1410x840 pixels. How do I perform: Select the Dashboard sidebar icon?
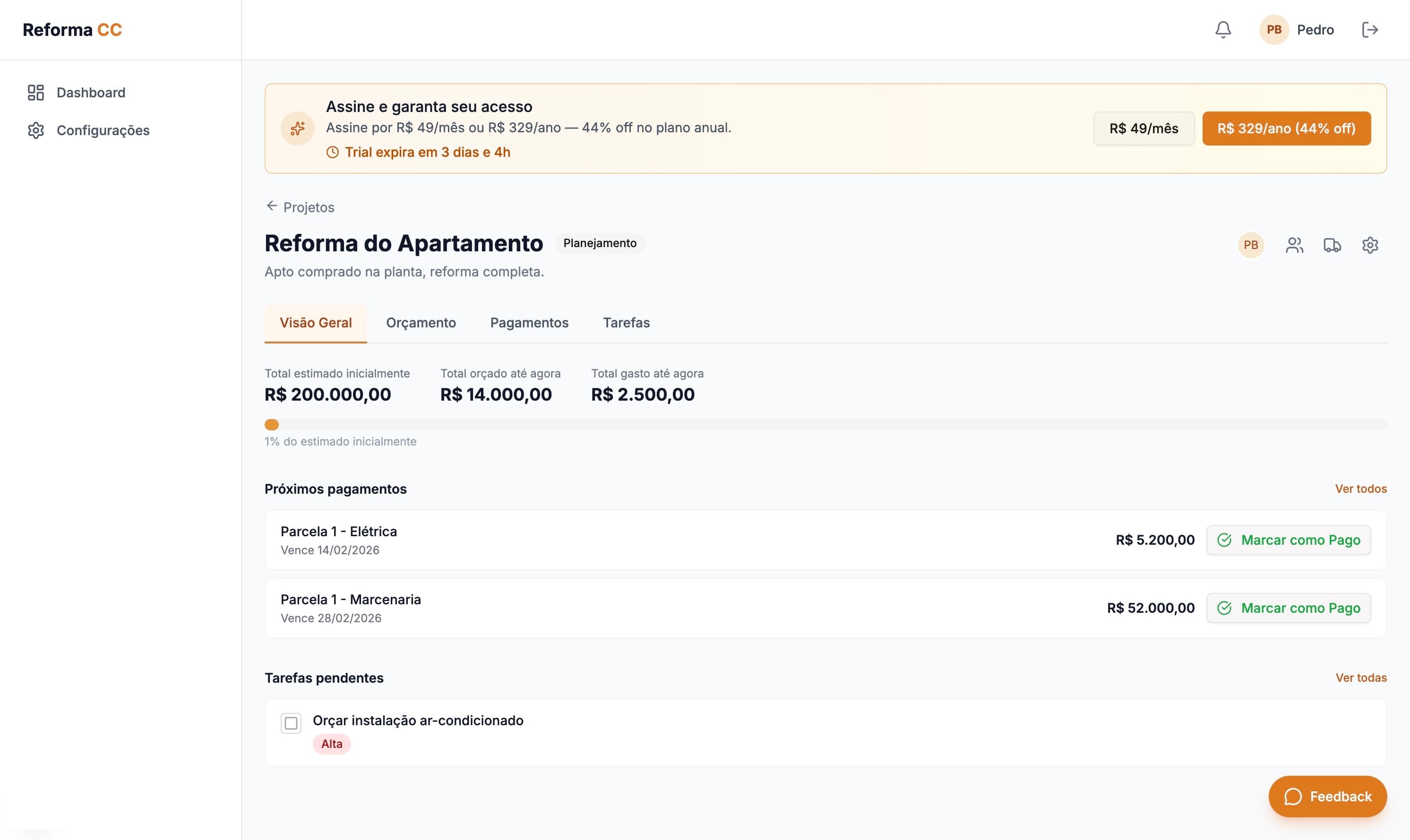[35, 92]
